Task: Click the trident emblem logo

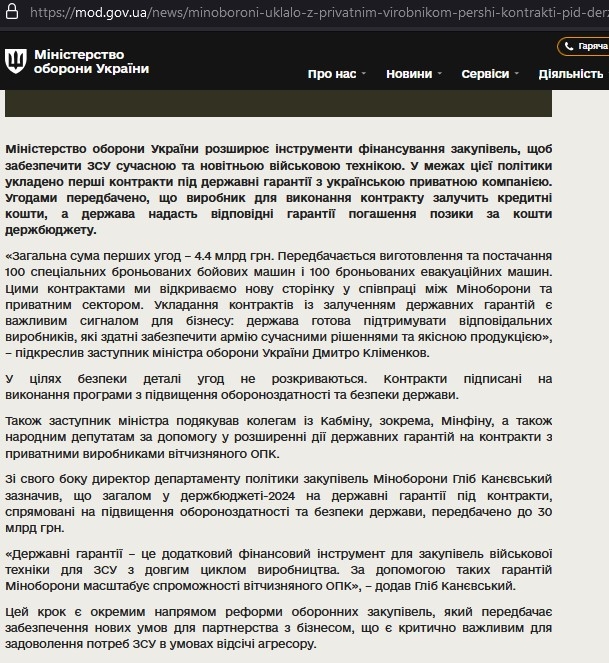Action: tap(16, 60)
